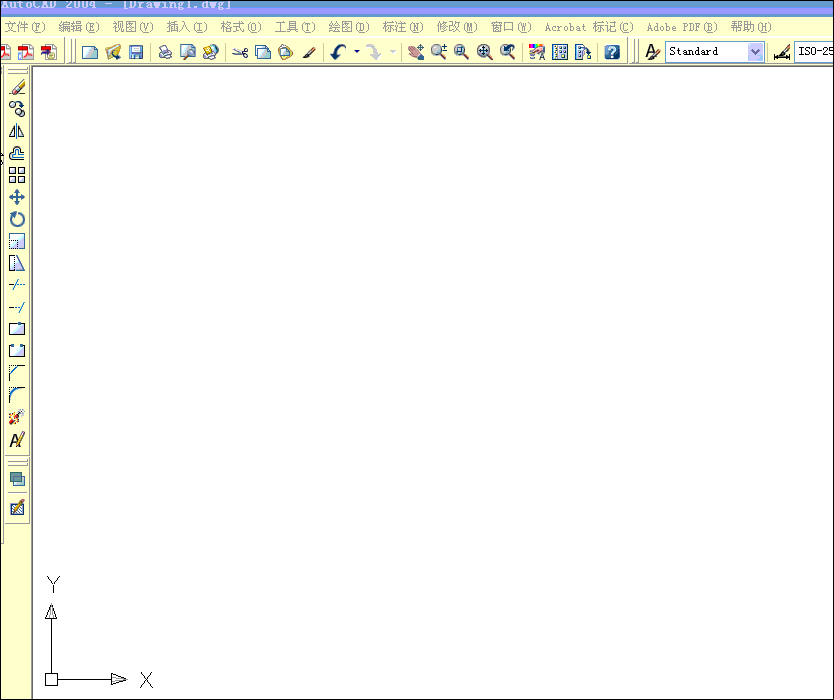The width and height of the screenshot is (834, 700).
Task: Click the Redo arrow icon
Action: tap(374, 52)
